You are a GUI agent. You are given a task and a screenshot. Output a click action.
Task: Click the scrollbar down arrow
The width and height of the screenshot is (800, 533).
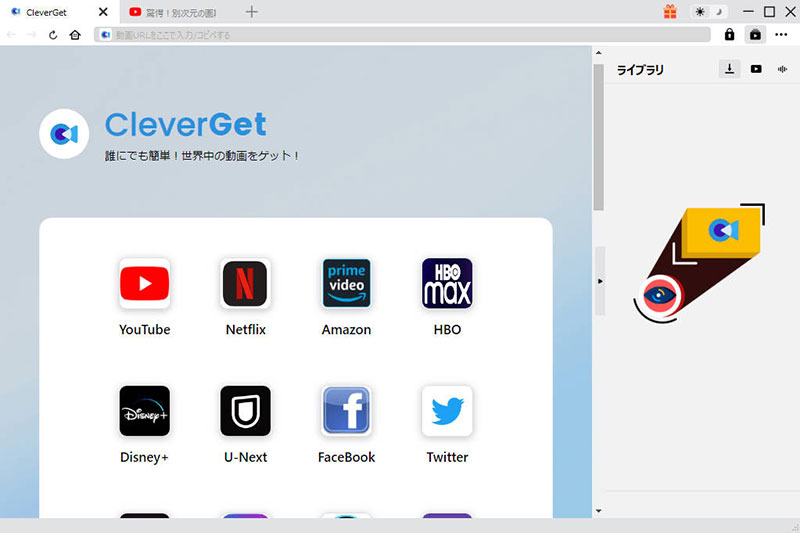click(598, 511)
